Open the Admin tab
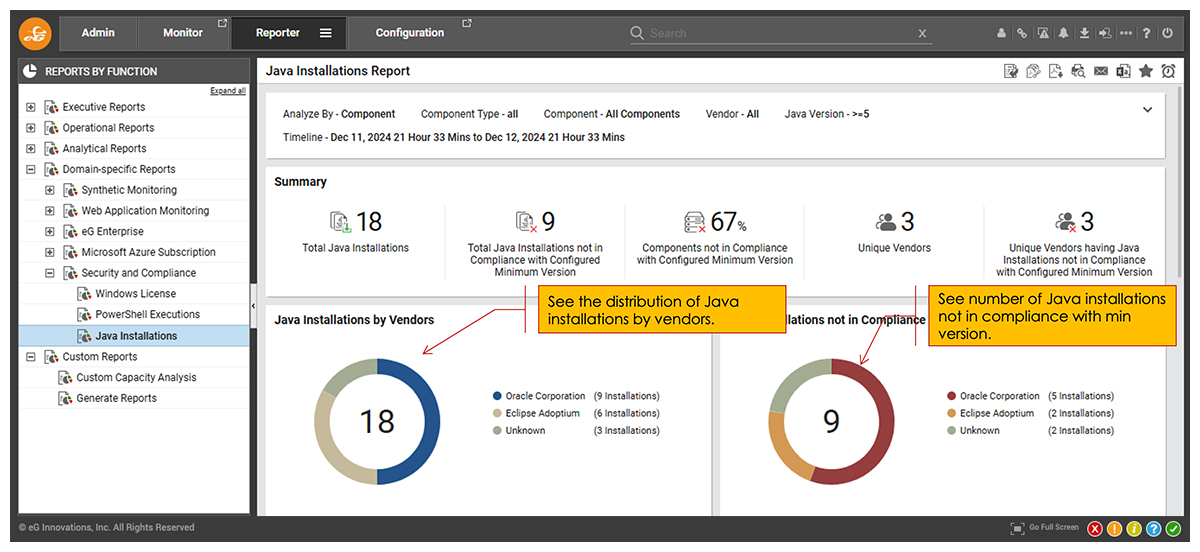1200x552 pixels. tap(98, 33)
